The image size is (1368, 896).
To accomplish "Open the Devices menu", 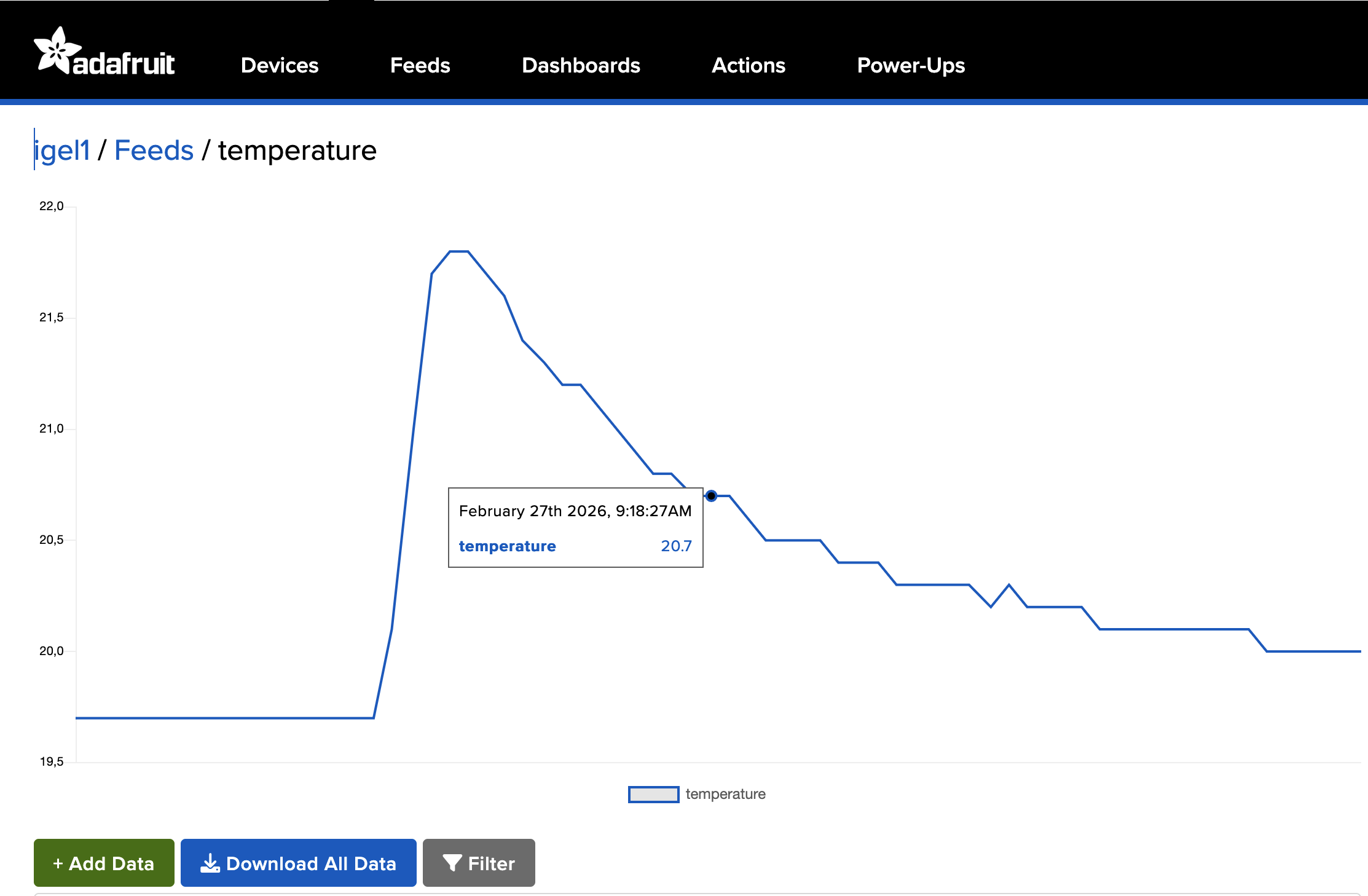I will point(280,65).
